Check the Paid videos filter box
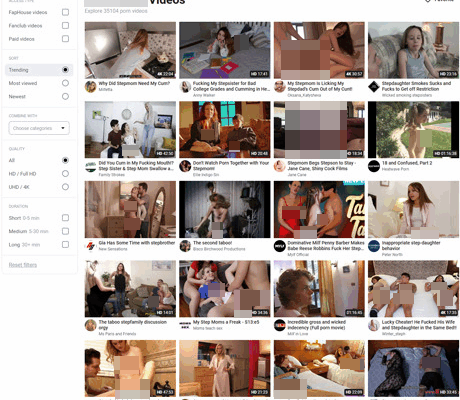460x400 pixels. (x=65, y=39)
